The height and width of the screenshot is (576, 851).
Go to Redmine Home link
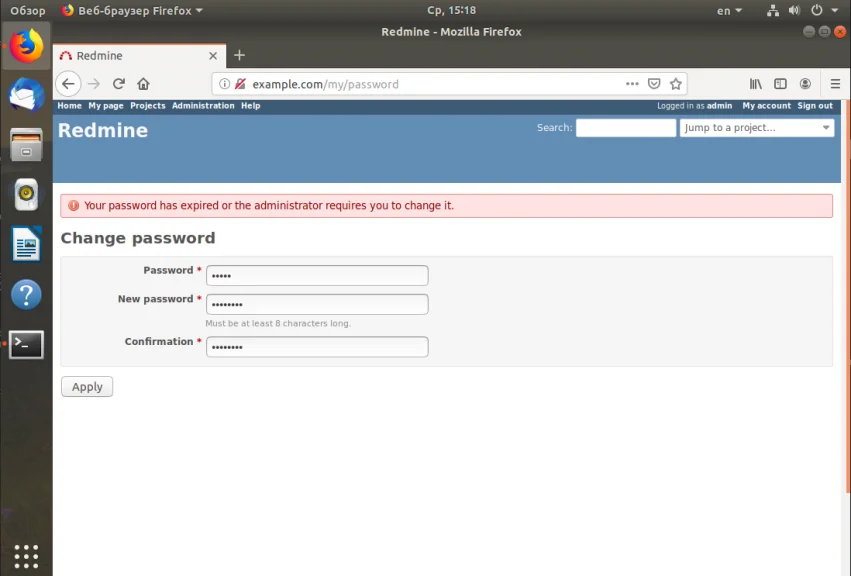tap(69, 106)
